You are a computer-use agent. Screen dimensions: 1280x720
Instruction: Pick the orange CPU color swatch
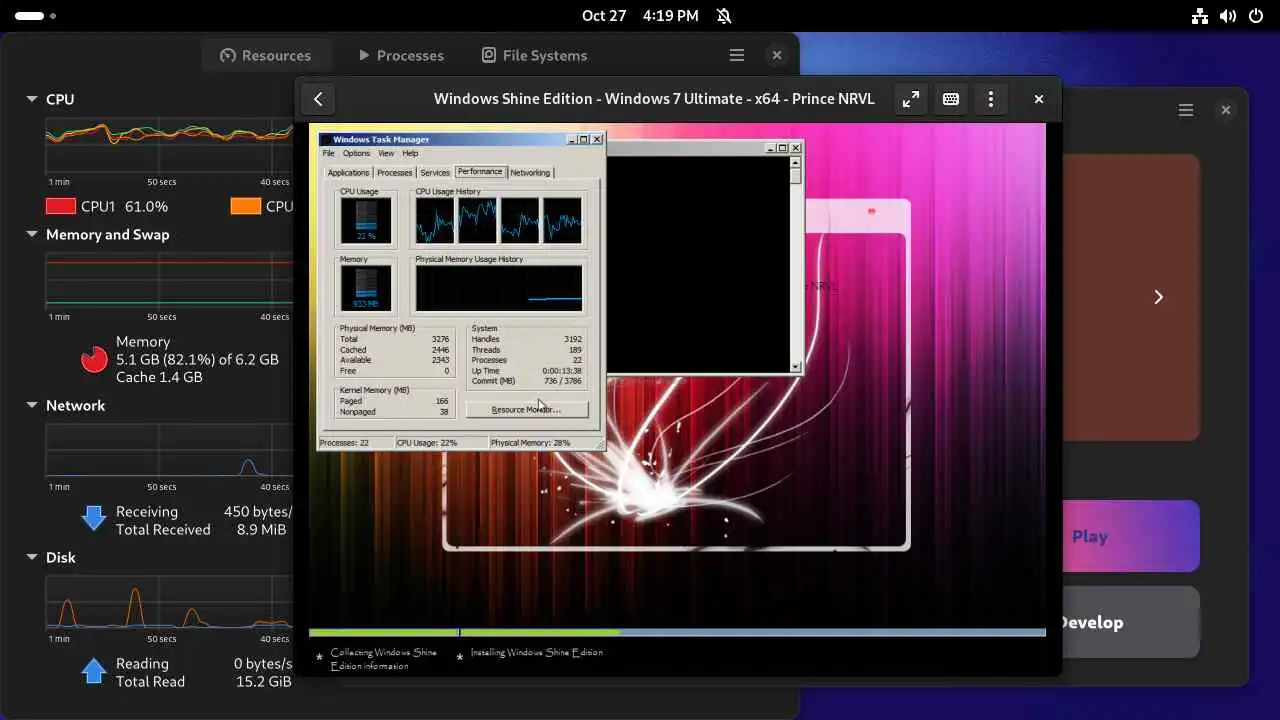tap(245, 206)
